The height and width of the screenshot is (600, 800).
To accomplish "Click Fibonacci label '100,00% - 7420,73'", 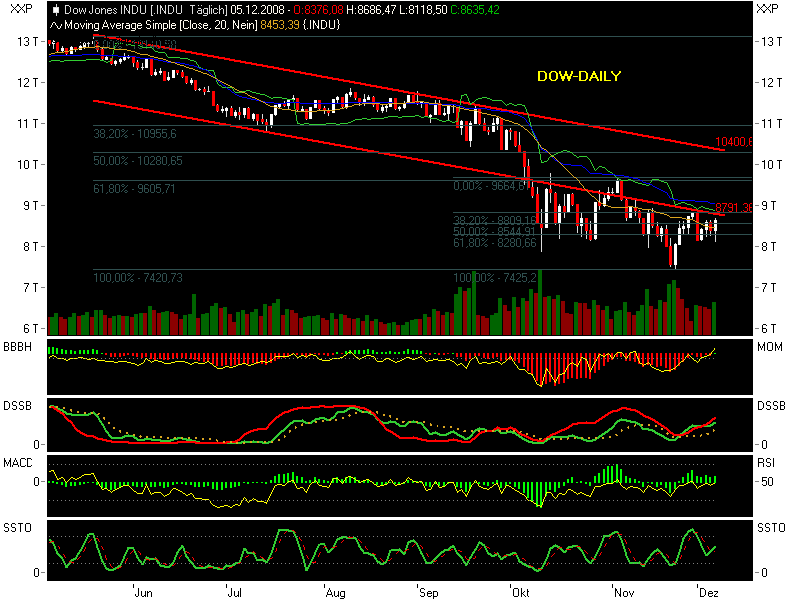I will pyautogui.click(x=138, y=278).
